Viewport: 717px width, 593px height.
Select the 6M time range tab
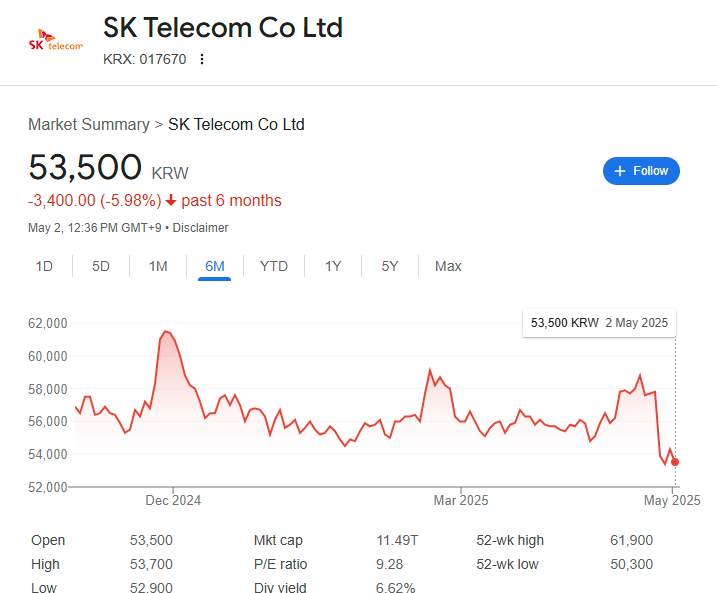pyautogui.click(x=214, y=266)
